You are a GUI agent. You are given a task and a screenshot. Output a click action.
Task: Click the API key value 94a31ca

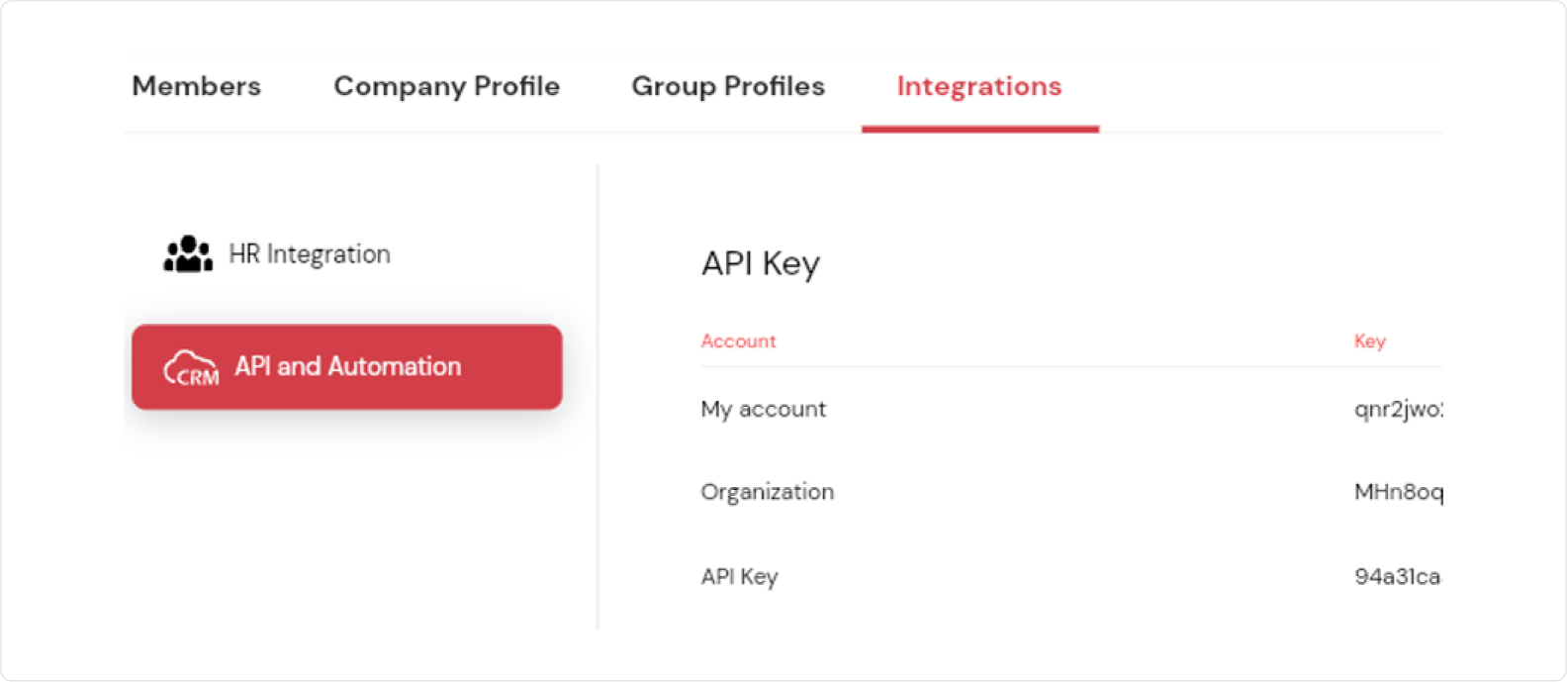1397,577
